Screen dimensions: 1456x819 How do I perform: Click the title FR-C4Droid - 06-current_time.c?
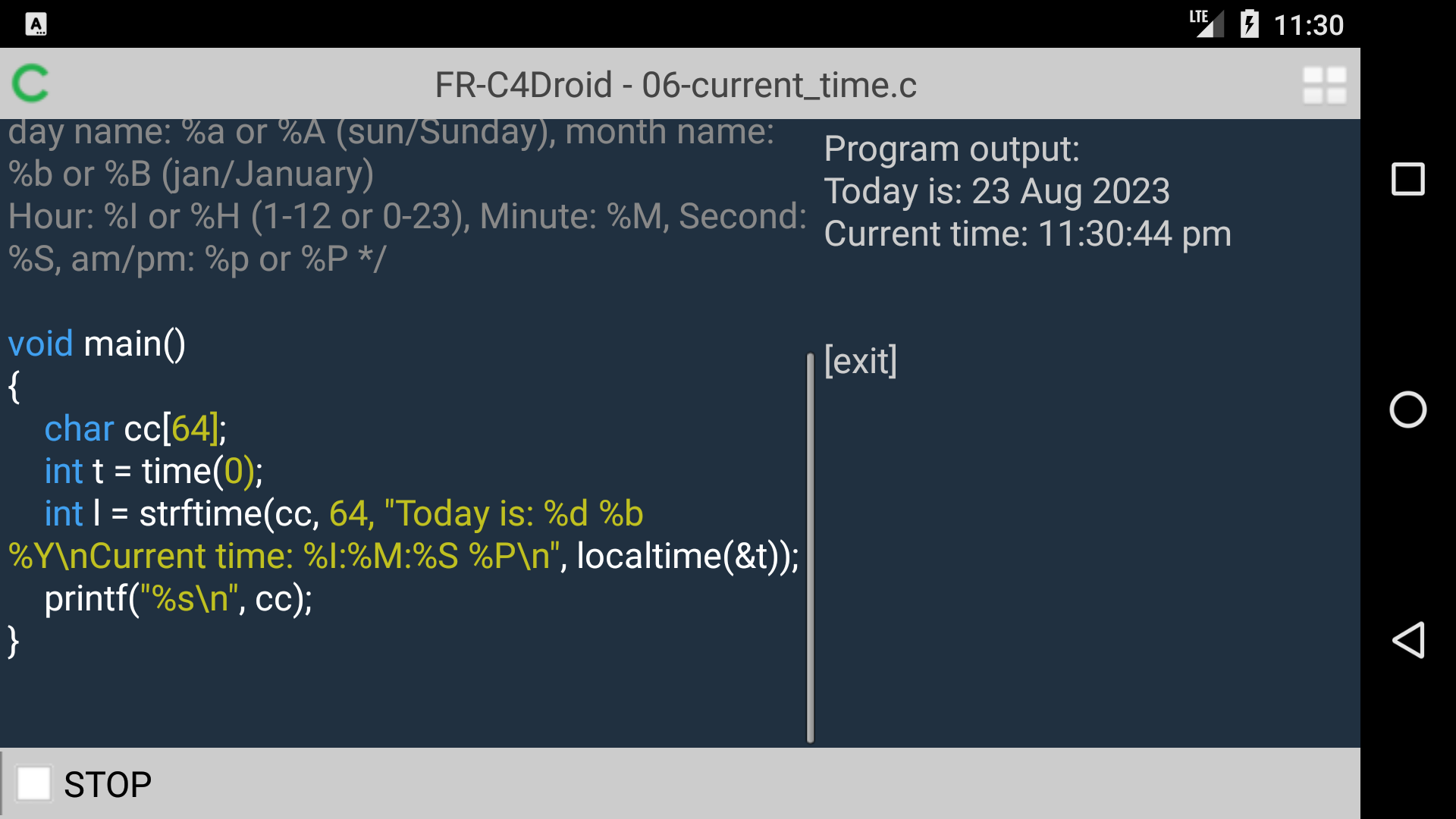click(x=675, y=85)
